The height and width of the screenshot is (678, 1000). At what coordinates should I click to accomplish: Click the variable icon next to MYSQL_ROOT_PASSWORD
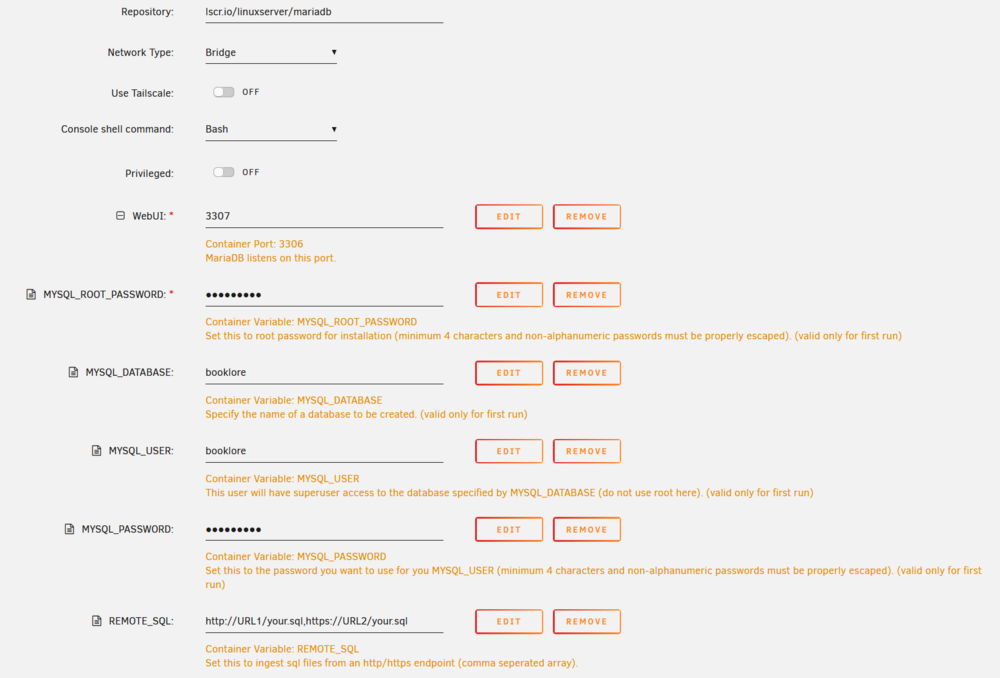click(31, 294)
